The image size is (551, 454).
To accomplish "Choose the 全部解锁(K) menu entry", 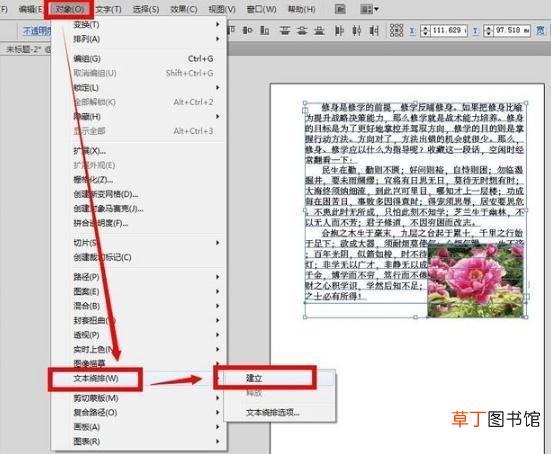I will (139, 102).
